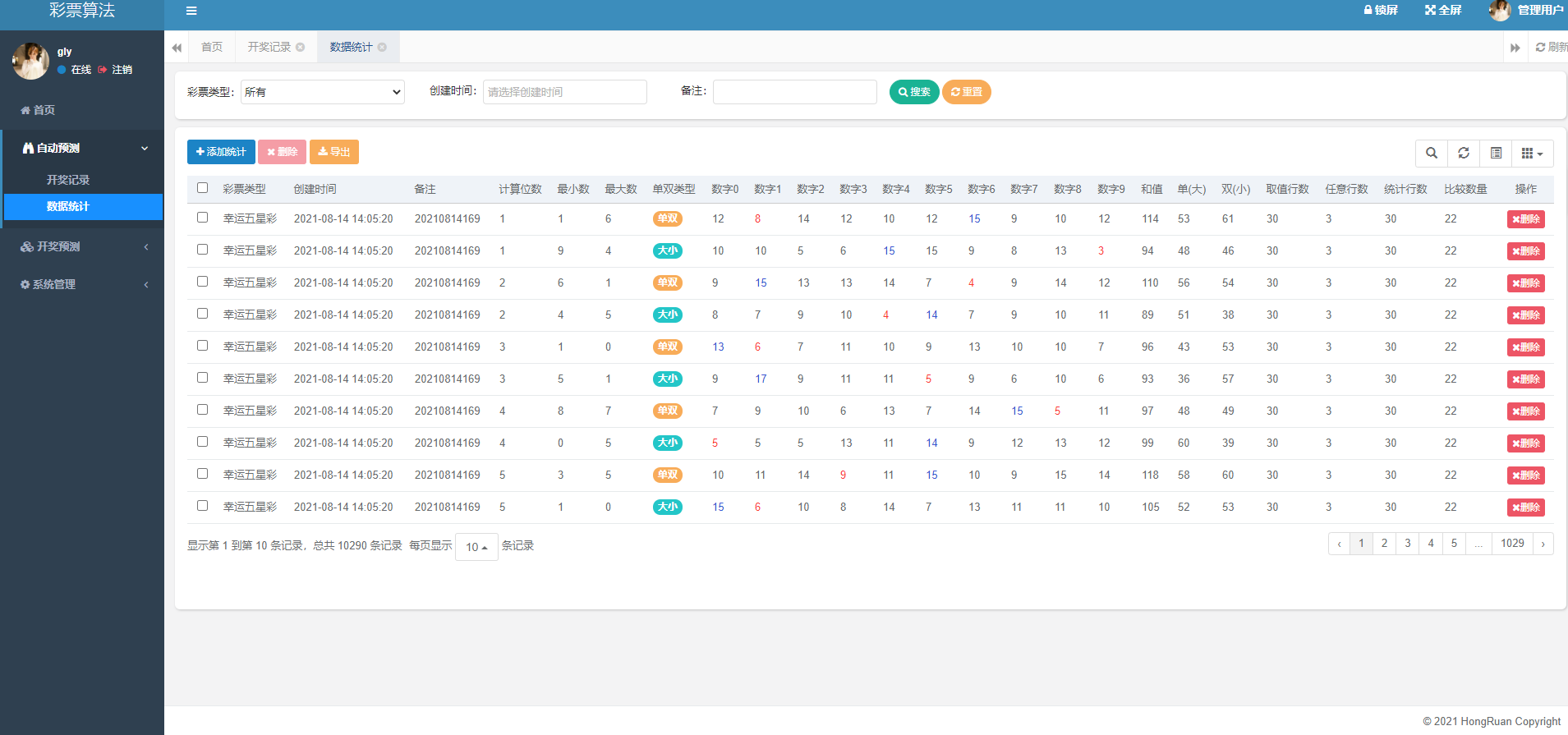Open the 管理用户 avatar menu

click(x=1525, y=10)
